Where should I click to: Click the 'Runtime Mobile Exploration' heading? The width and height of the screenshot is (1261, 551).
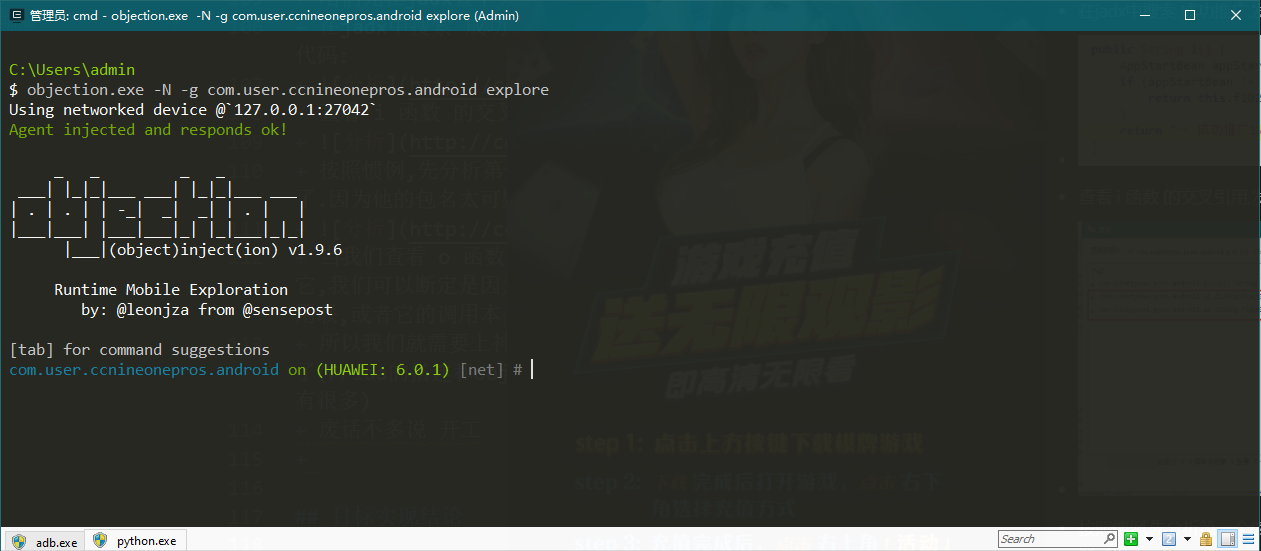point(171,290)
